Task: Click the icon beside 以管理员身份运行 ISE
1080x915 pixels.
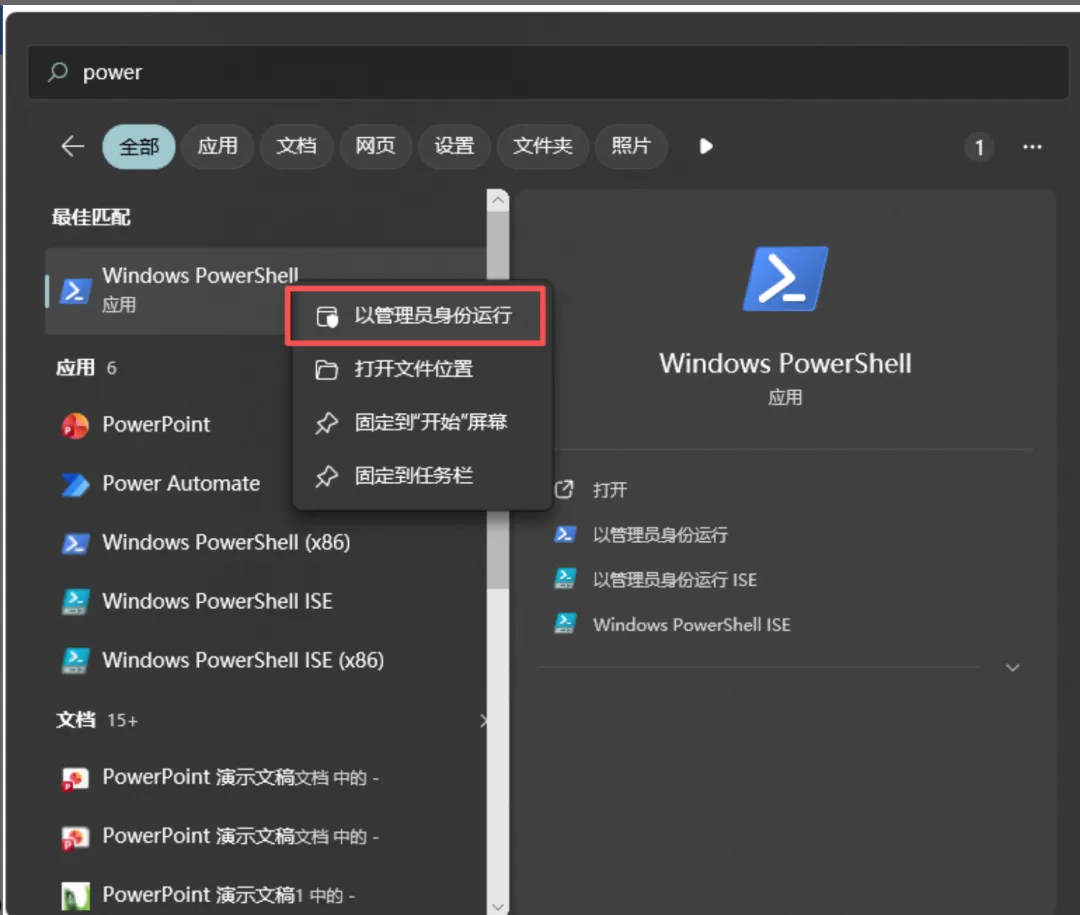Action: (x=565, y=579)
